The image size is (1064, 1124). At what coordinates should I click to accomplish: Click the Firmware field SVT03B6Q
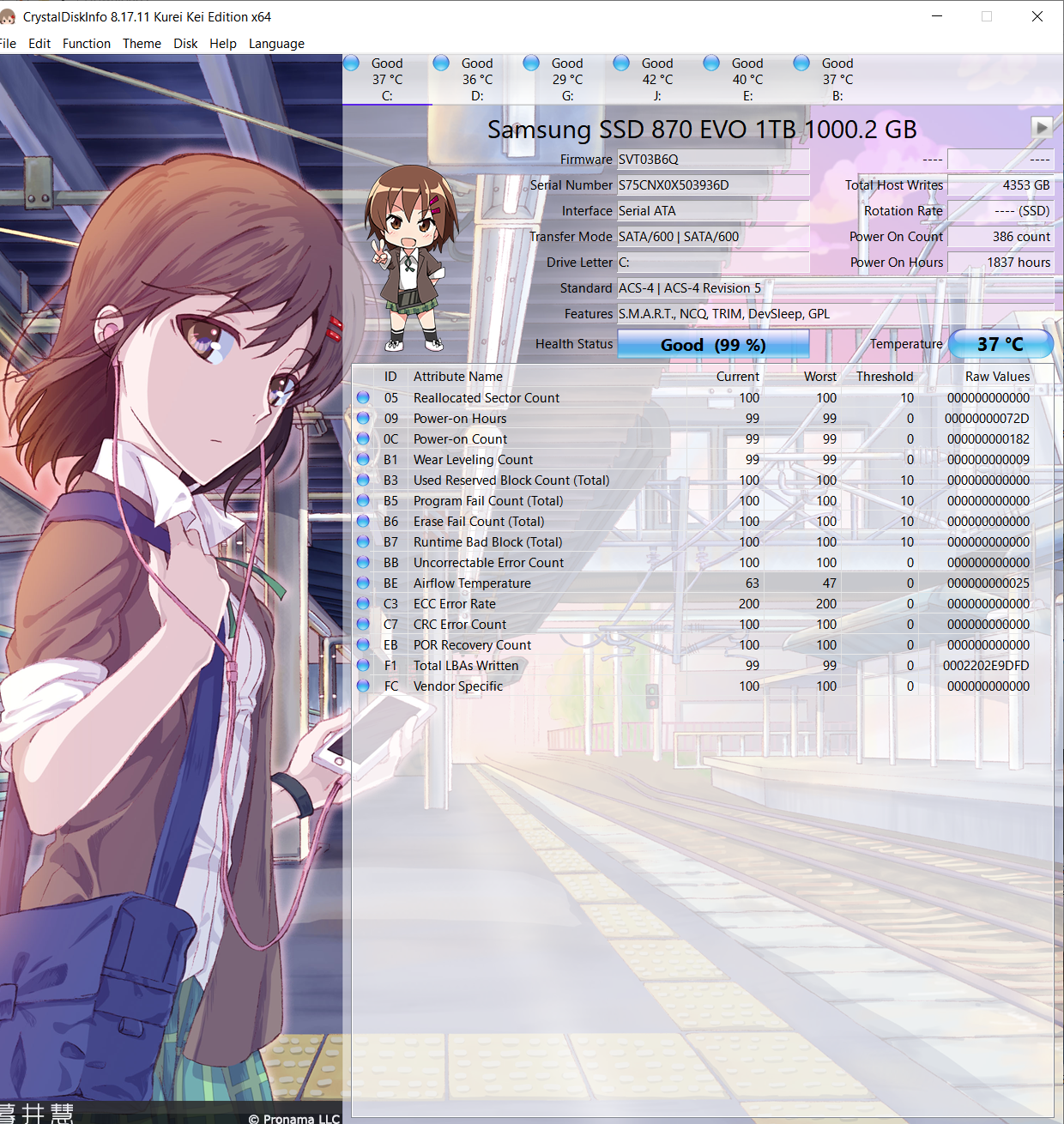(713, 160)
